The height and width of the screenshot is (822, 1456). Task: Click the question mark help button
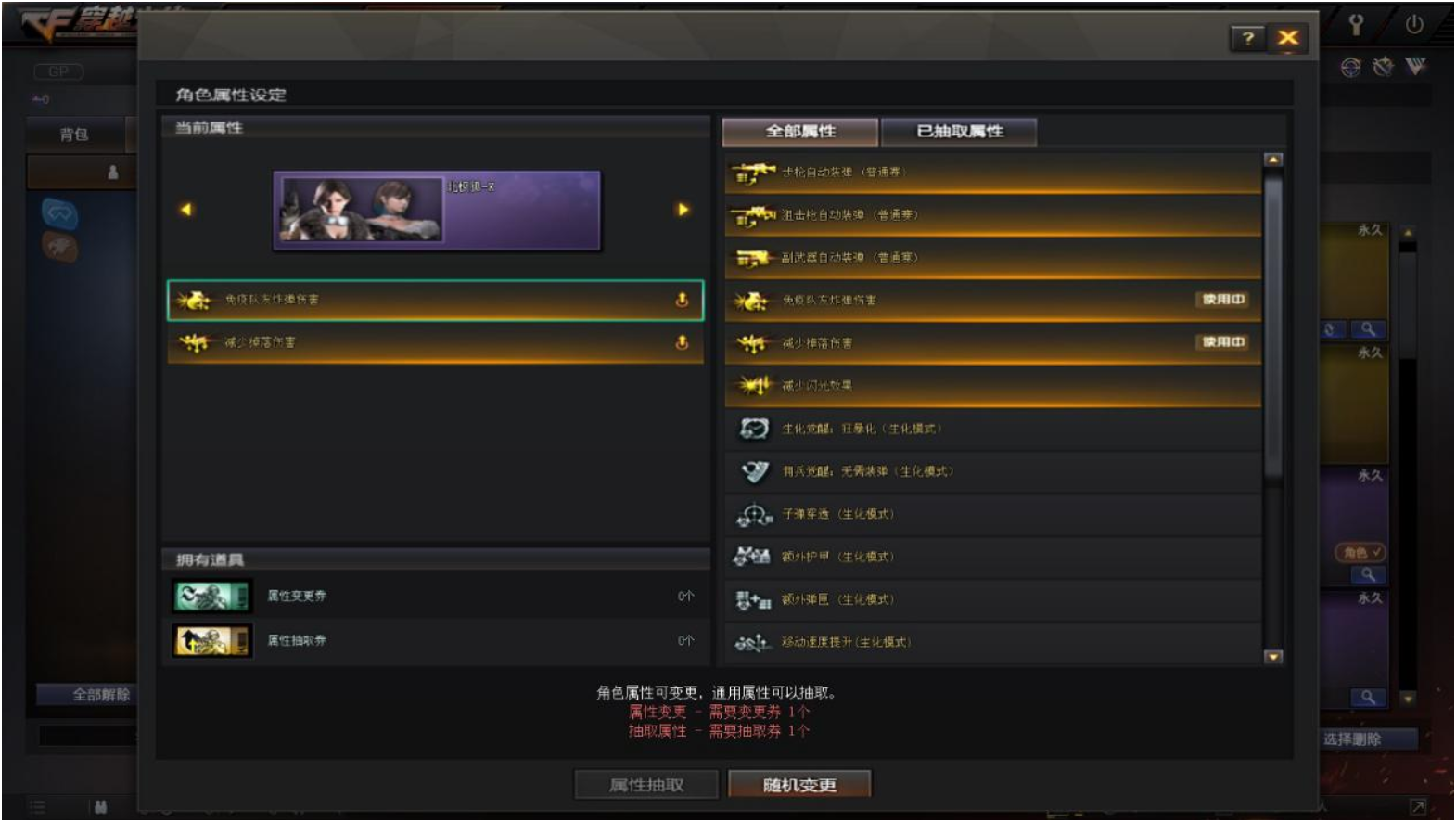tap(1248, 38)
